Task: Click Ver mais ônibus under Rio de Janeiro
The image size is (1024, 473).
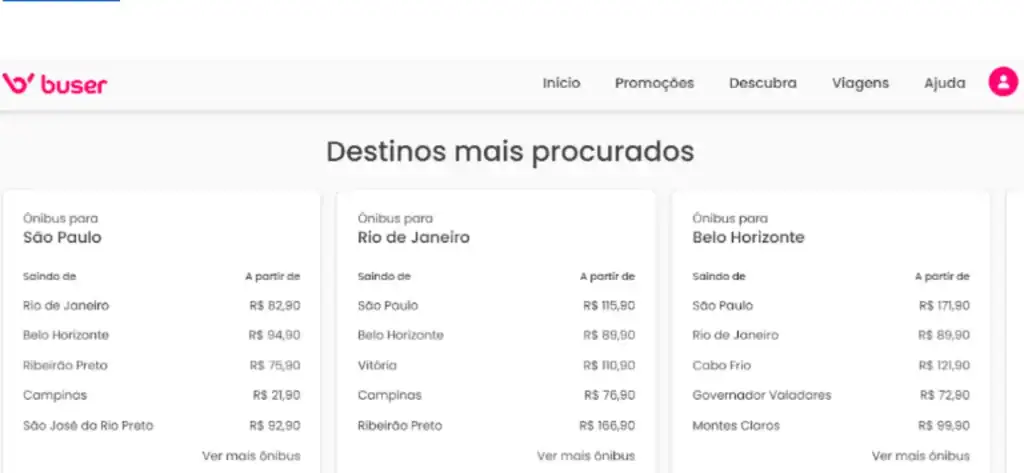Action: click(586, 456)
